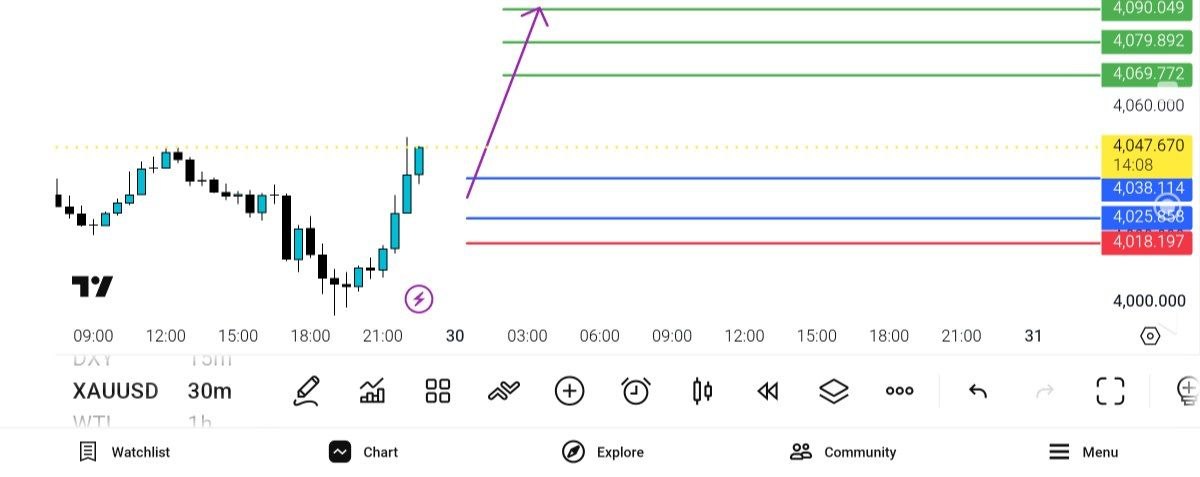Open the object tree layers icon
Image resolution: width=1200 pixels, height=477 pixels.
click(834, 391)
